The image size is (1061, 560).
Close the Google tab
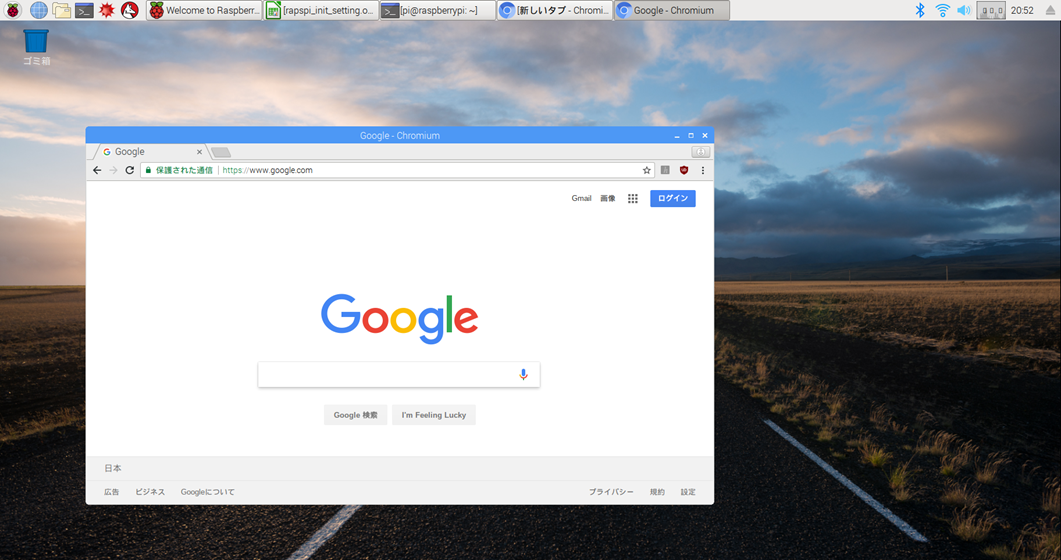[199, 152]
